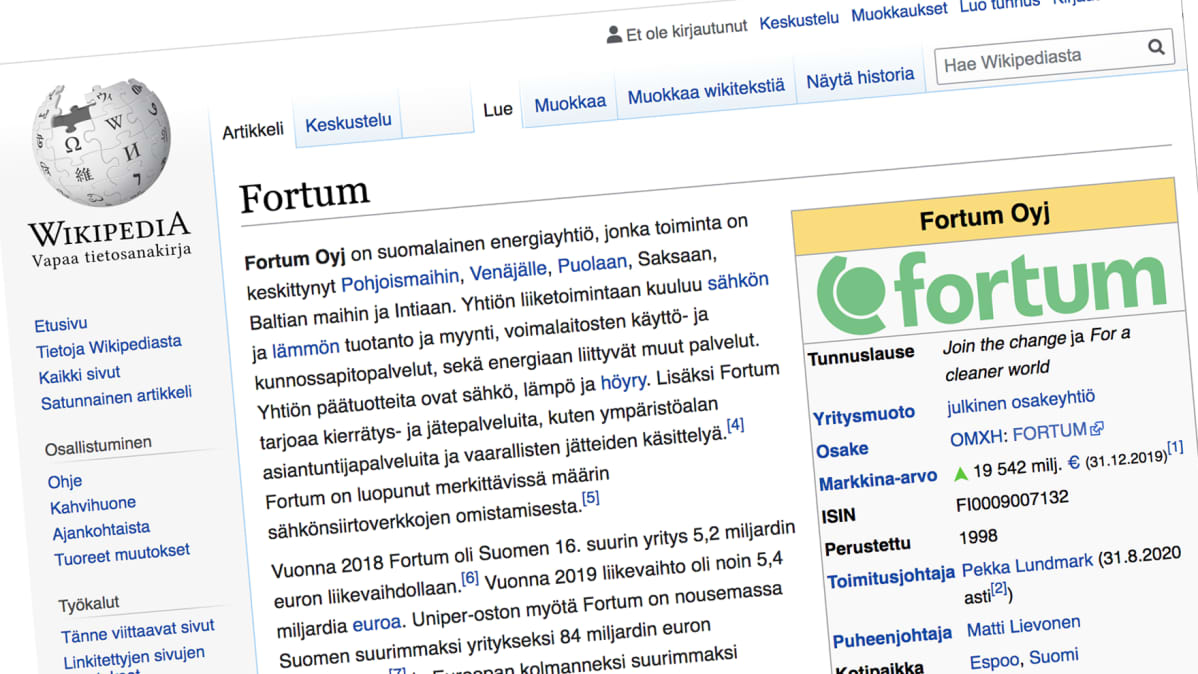Switch to the Artikkeli tab
The width and height of the screenshot is (1198, 674).
click(253, 131)
